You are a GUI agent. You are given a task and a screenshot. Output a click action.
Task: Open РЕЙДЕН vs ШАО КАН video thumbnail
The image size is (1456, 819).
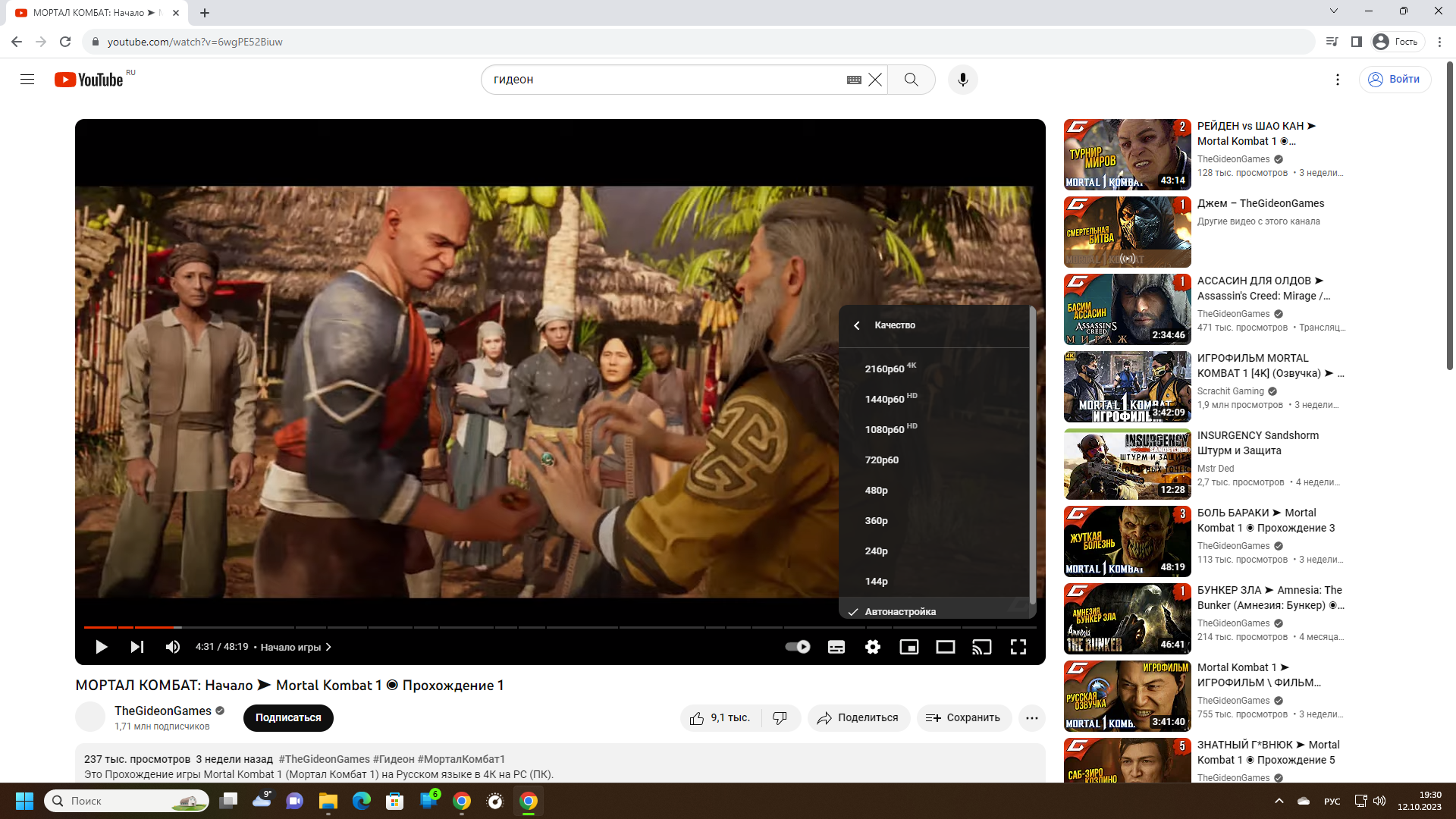[1127, 154]
